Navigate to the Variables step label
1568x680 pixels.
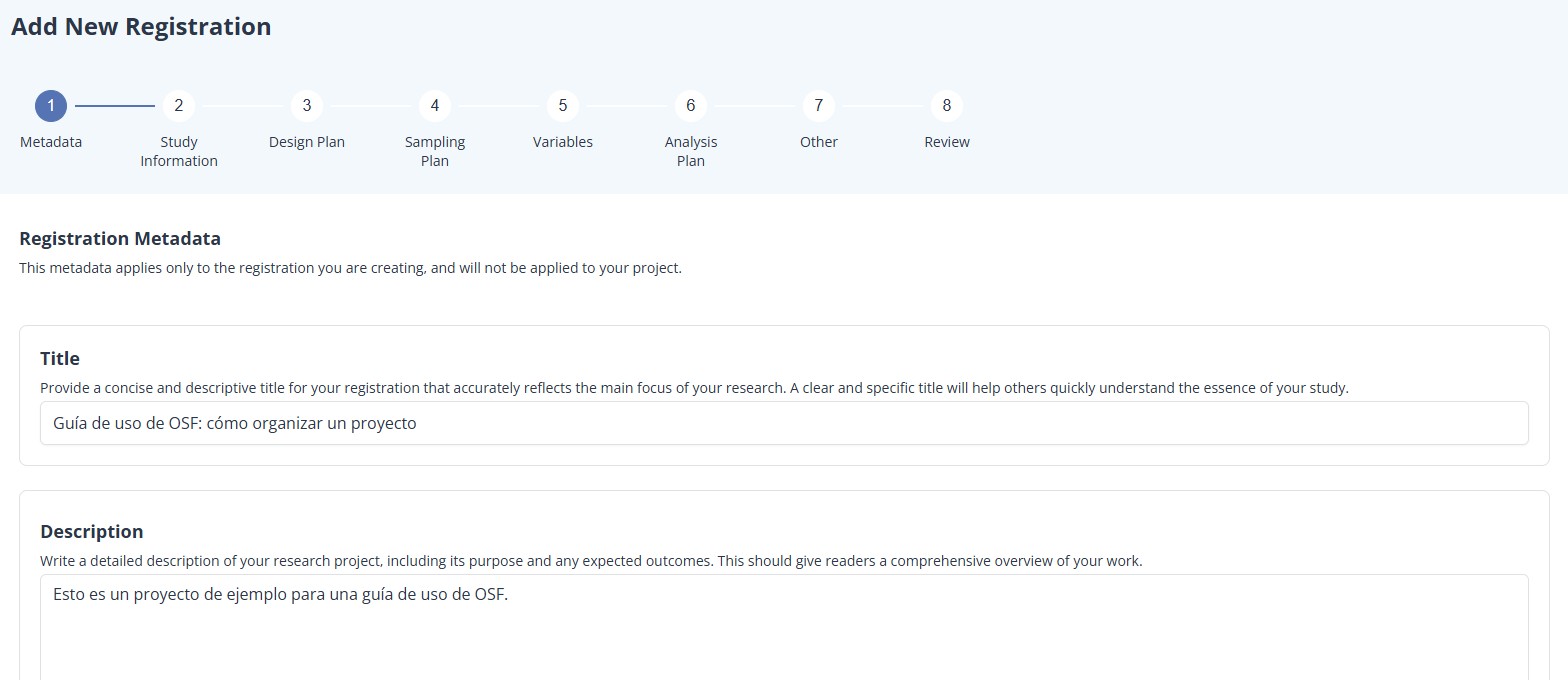(563, 142)
